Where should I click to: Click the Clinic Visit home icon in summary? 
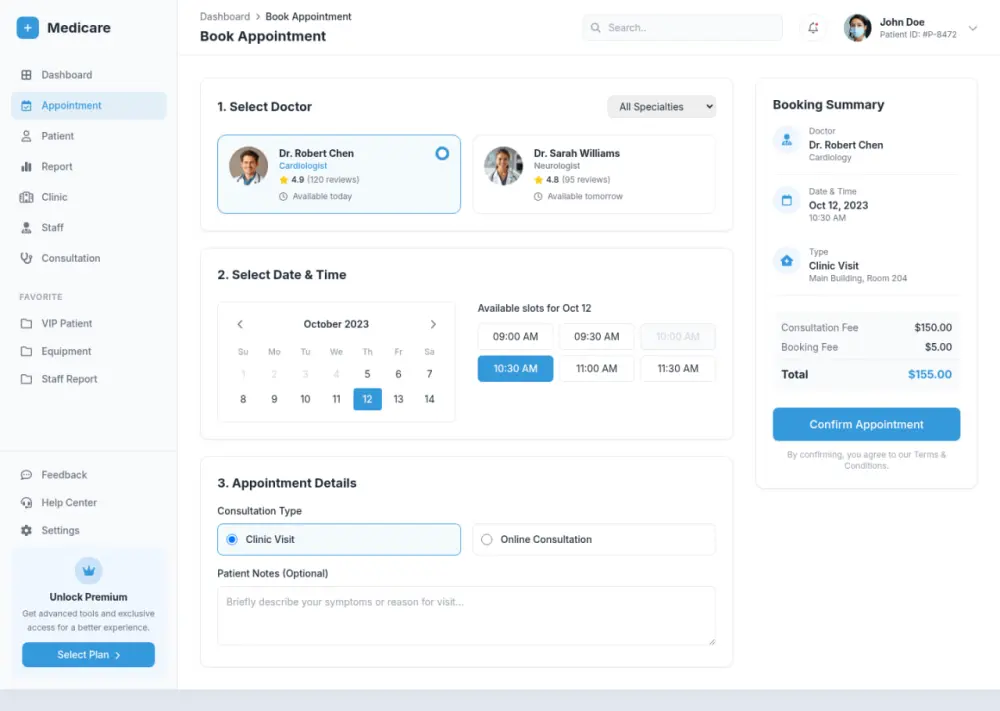click(787, 261)
